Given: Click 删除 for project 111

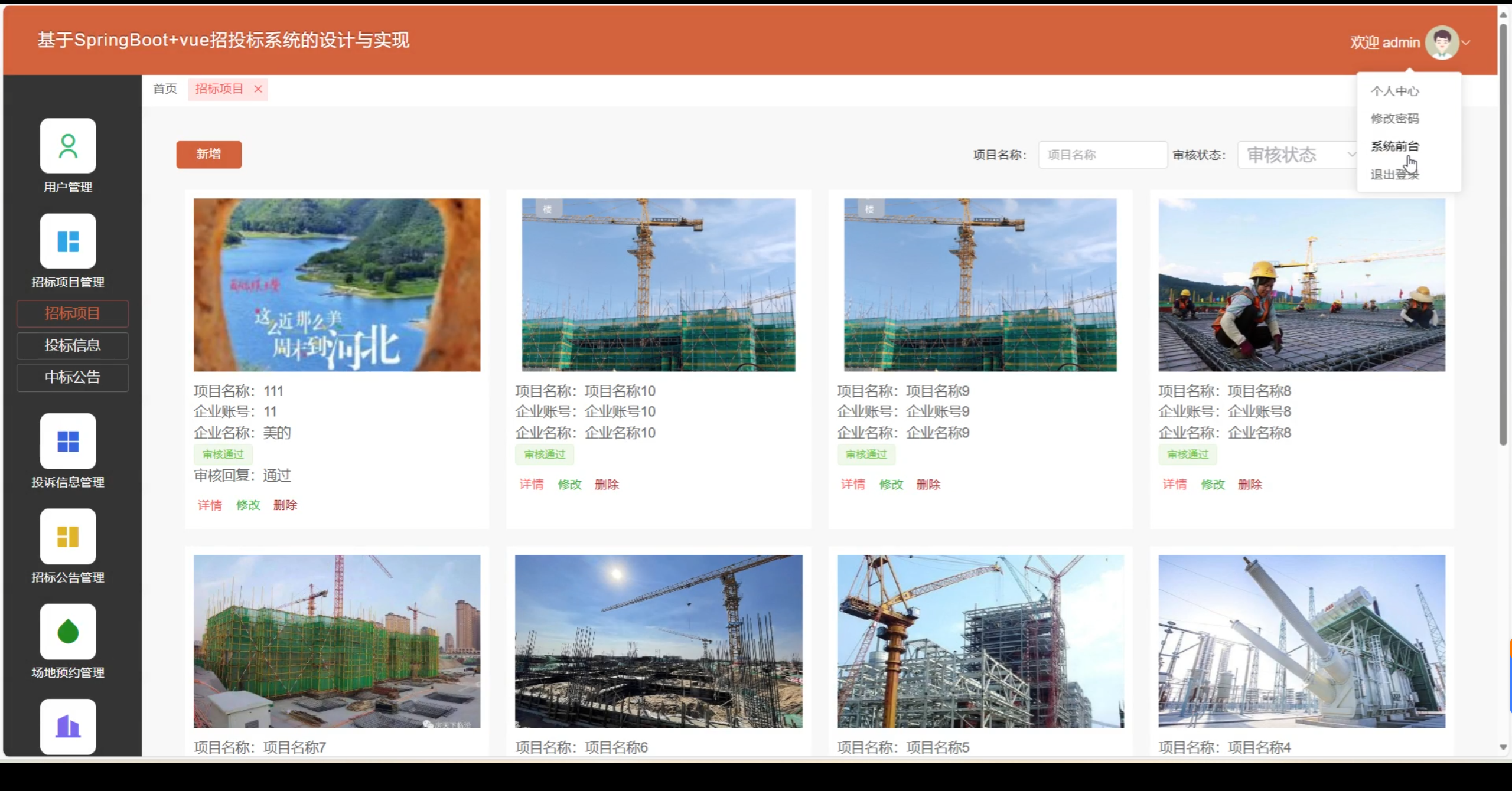Looking at the screenshot, I should click(285, 505).
